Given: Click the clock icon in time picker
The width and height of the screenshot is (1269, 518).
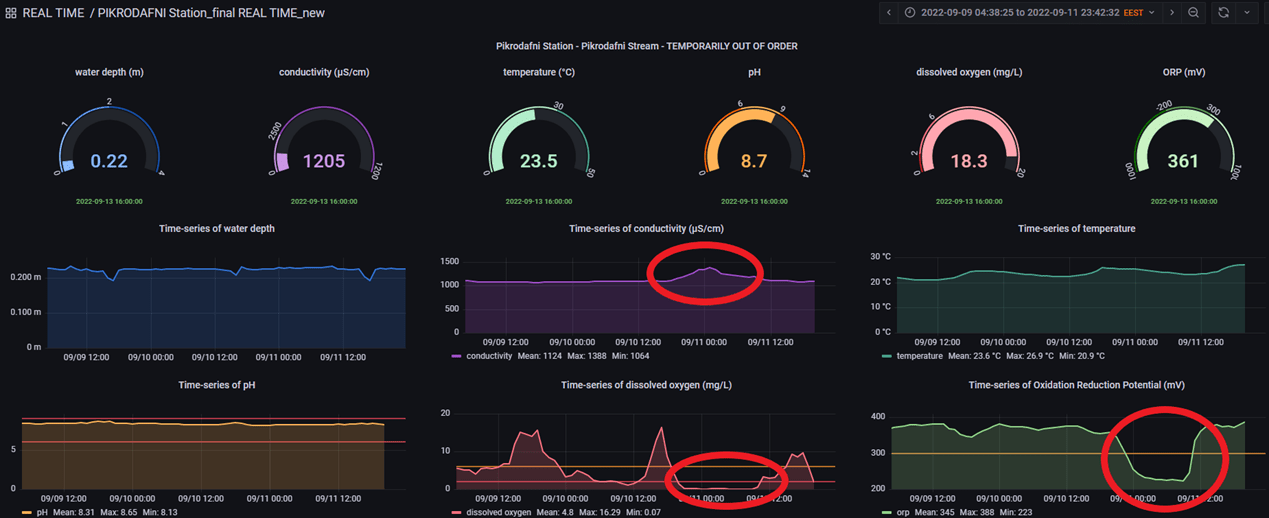Looking at the screenshot, I should 910,13.
